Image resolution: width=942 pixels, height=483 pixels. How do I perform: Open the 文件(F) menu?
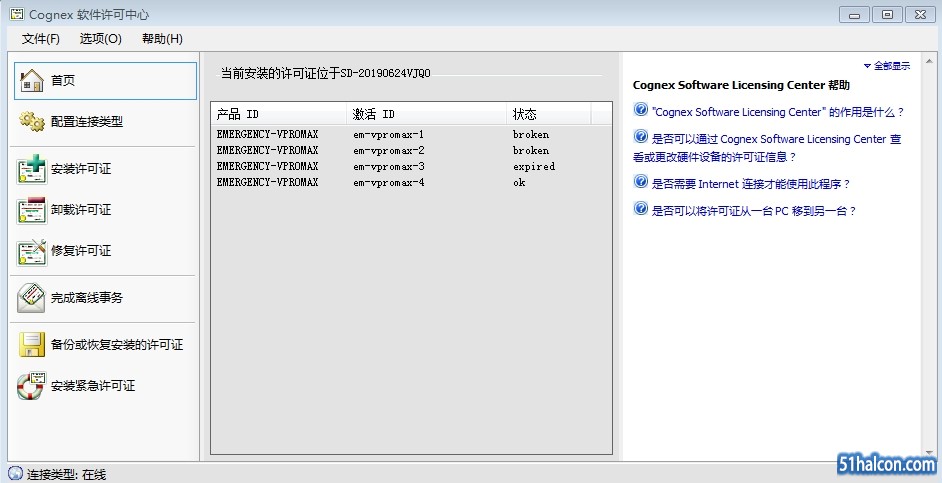point(41,38)
